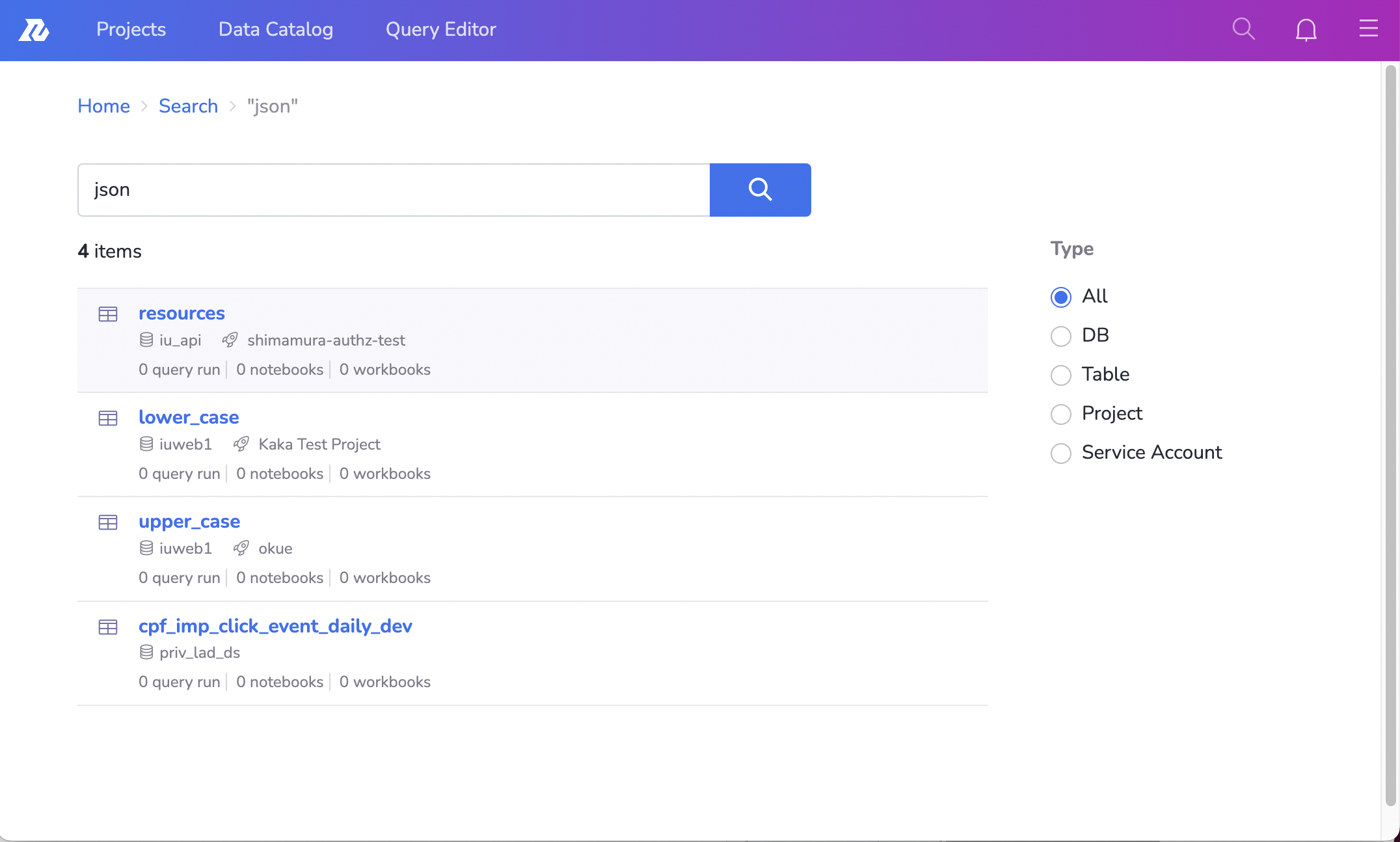Select the DB type filter
This screenshot has height=842, width=1400.
click(x=1060, y=336)
